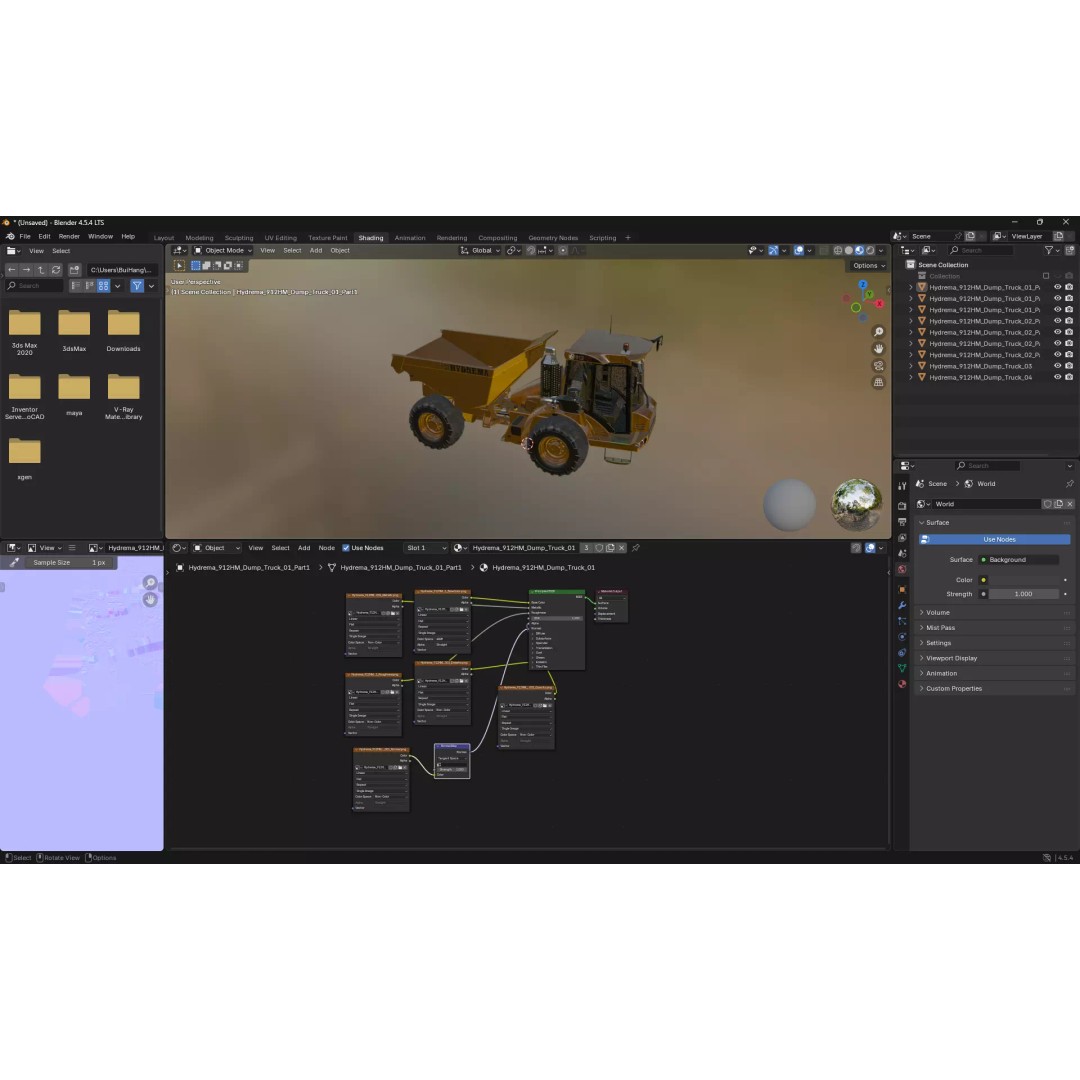
Task: Open the Node menu in shader editor
Action: click(x=326, y=548)
